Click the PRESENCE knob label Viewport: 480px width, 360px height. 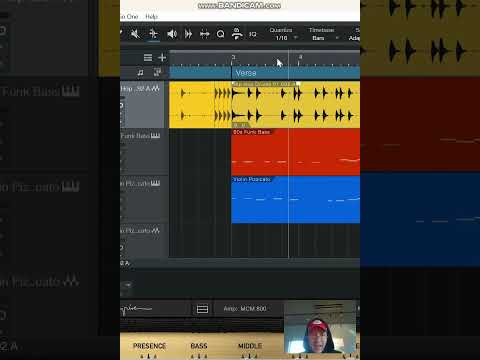(149, 346)
